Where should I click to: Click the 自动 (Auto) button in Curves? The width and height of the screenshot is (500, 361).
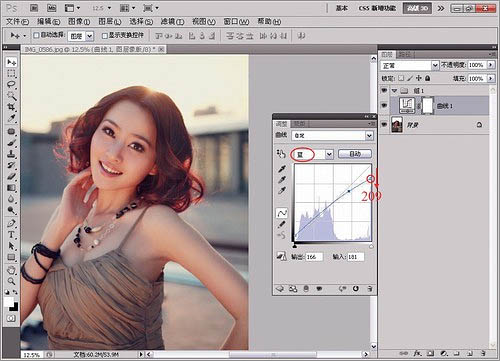click(355, 154)
